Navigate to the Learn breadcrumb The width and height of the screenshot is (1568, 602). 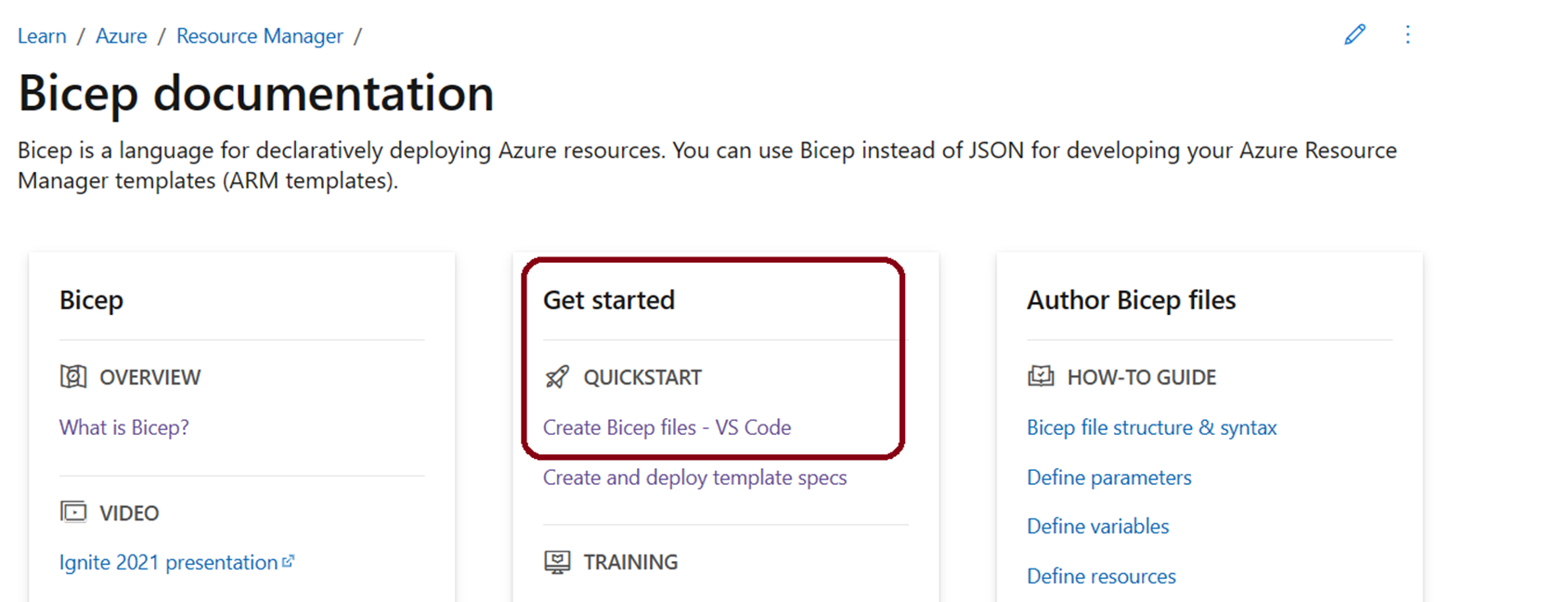click(42, 35)
